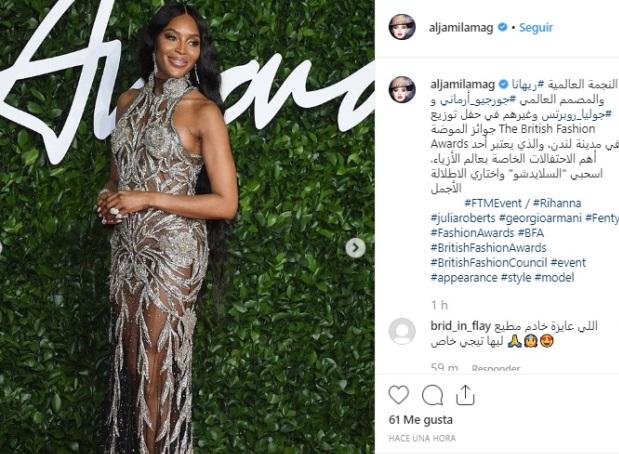The image size is (619, 454).
Task: Advance to the next slideshow photo arrow
Action: click(355, 248)
